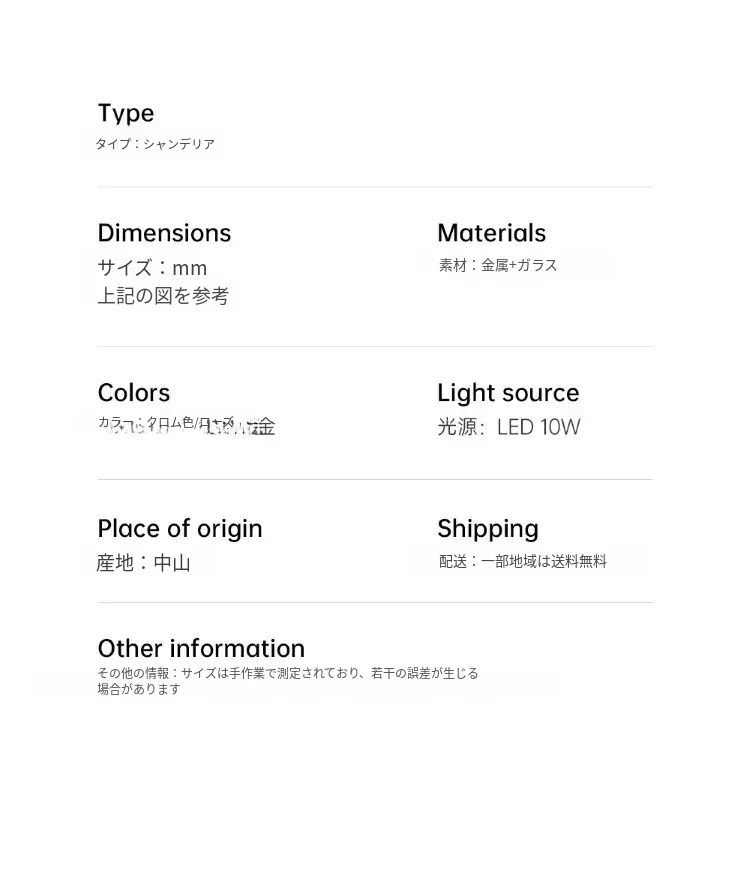Click the 配送：一部地域は送料無料 text
The image size is (750, 873).
(x=523, y=561)
